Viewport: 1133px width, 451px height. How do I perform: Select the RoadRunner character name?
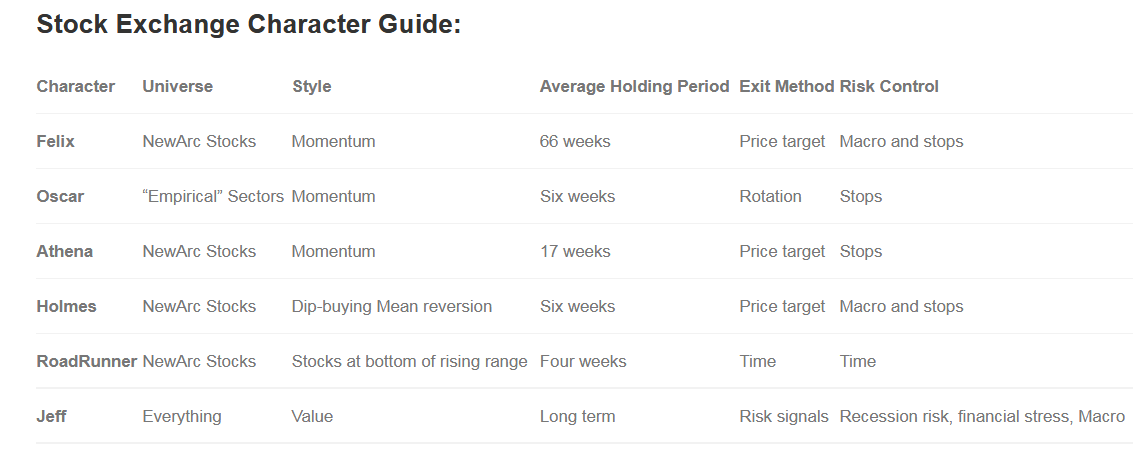click(87, 361)
